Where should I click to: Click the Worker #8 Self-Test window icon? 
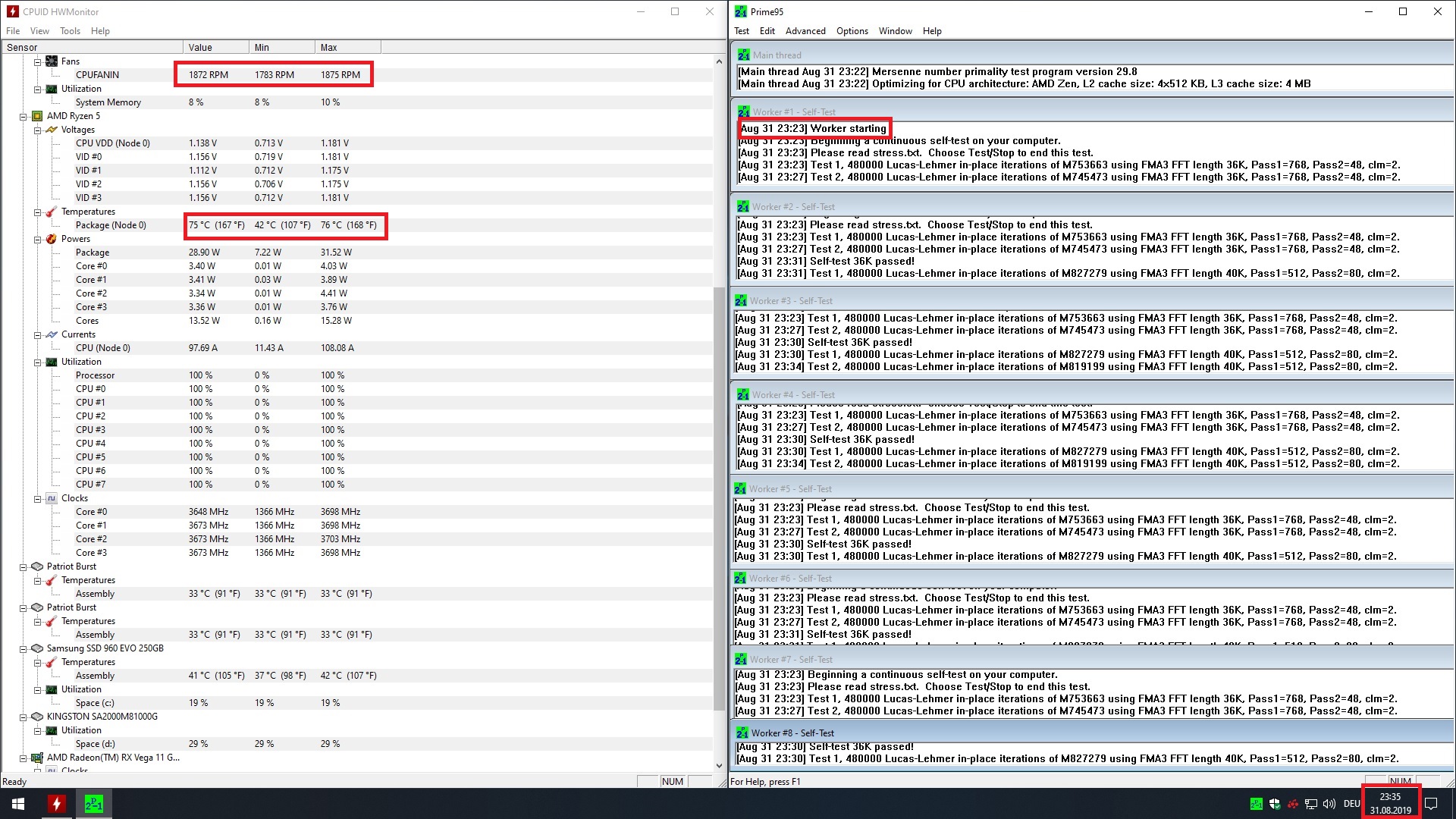coord(742,733)
